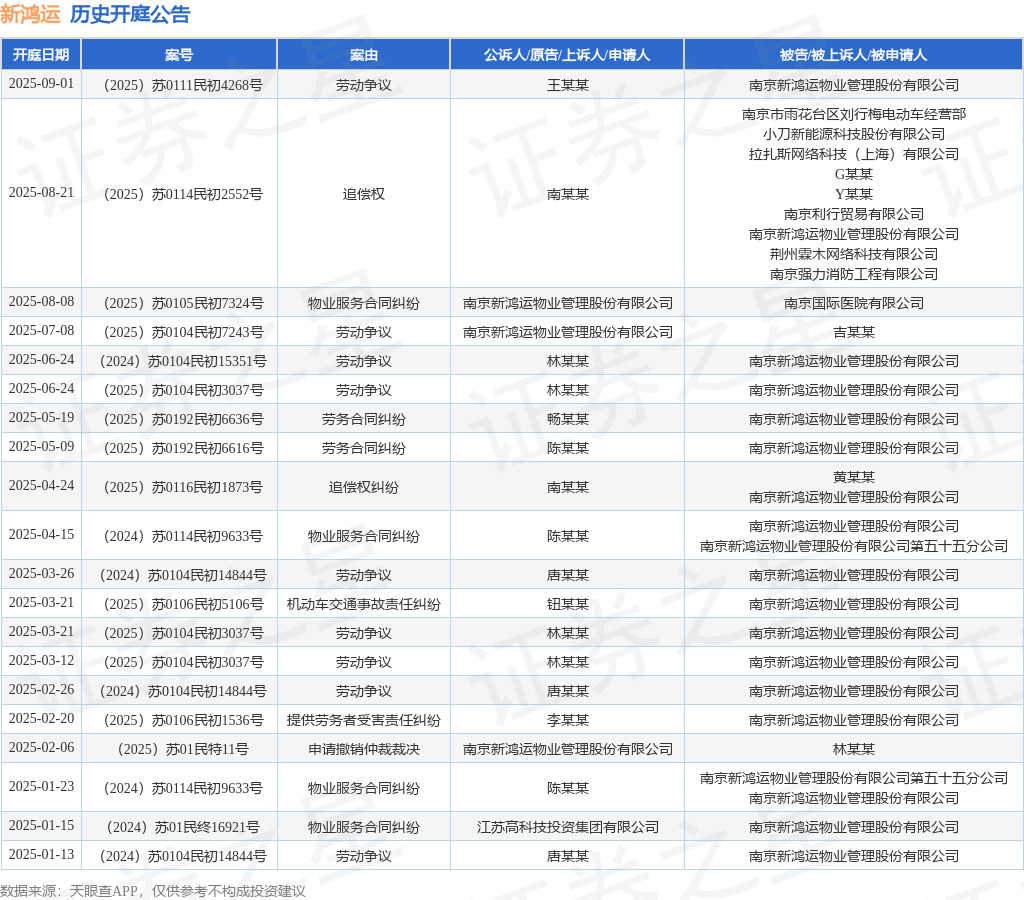1024x900 pixels.
Task: Select the date 2025-09-01
Action: 41,84
